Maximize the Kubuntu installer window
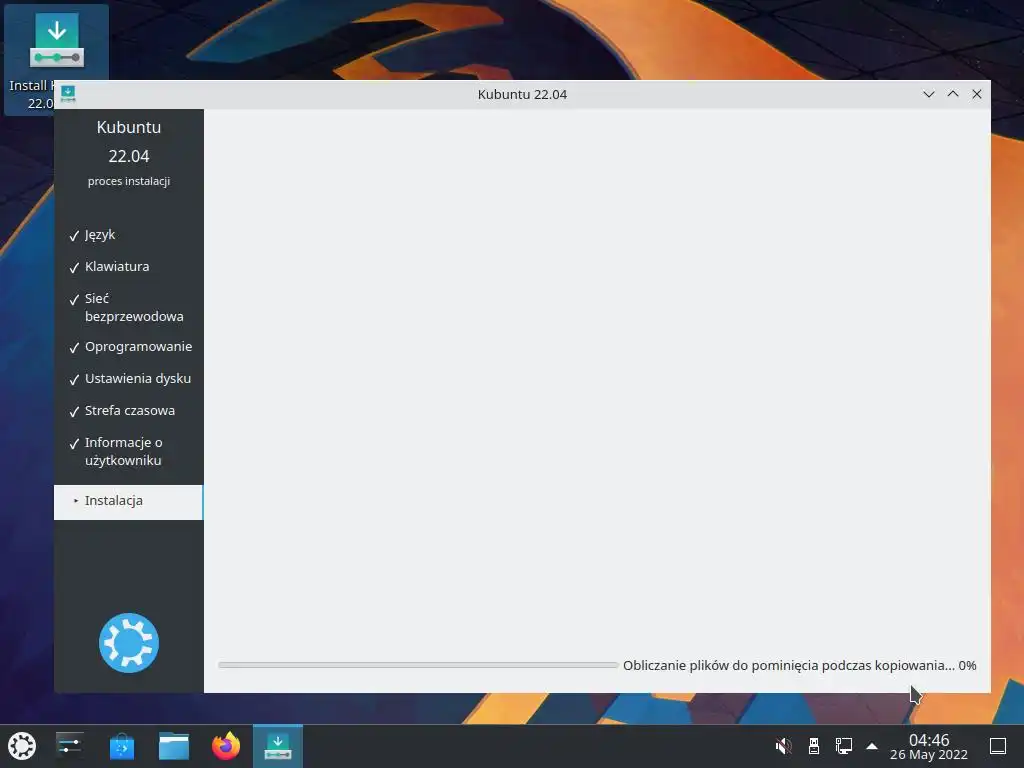 (953, 94)
